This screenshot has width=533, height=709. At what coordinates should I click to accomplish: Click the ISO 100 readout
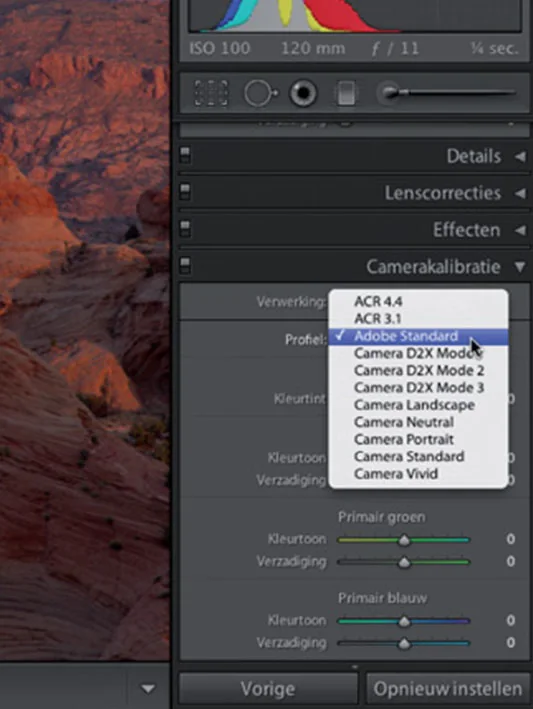point(219,48)
